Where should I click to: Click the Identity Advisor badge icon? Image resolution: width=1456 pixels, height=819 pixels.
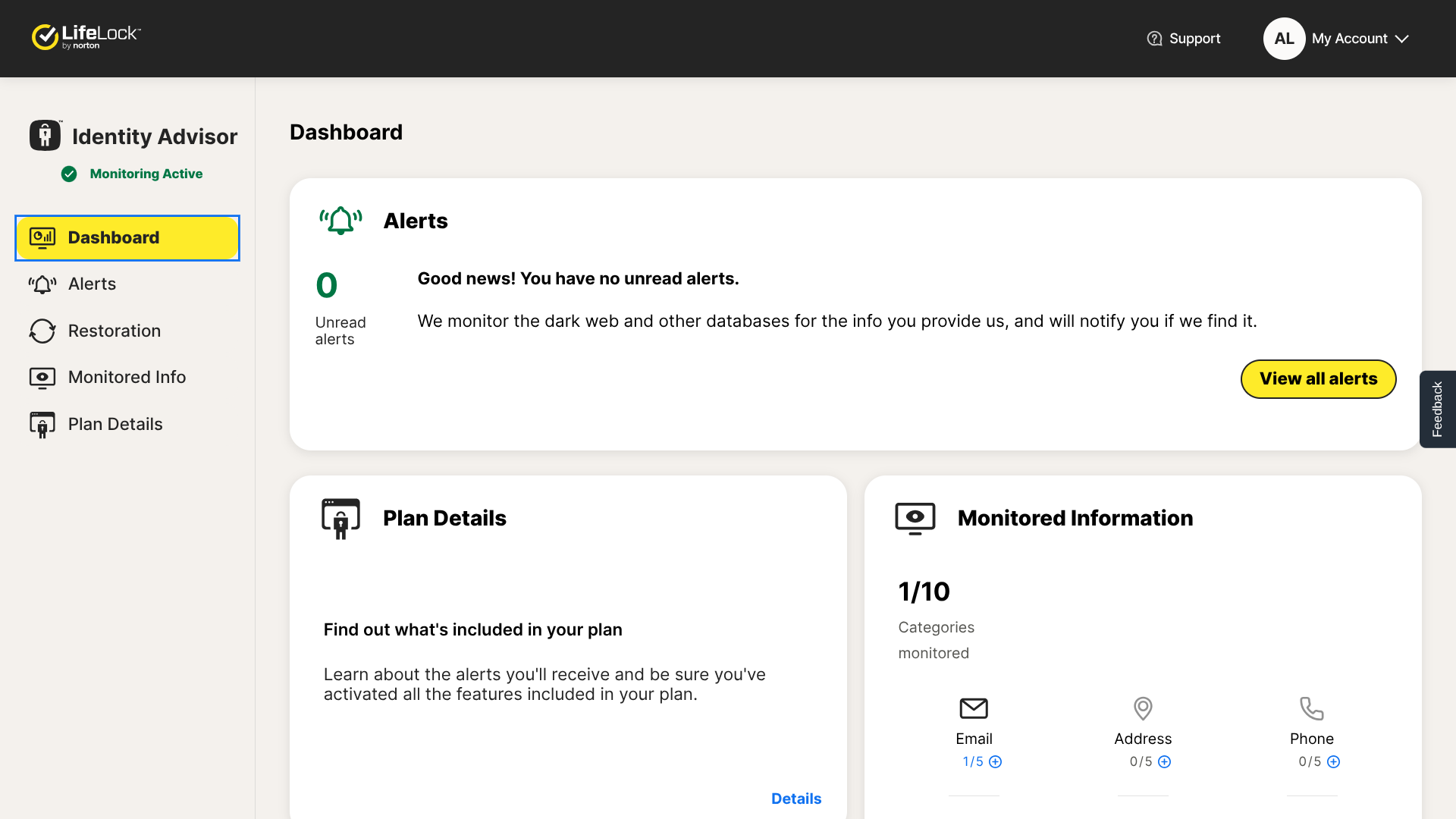tap(45, 135)
